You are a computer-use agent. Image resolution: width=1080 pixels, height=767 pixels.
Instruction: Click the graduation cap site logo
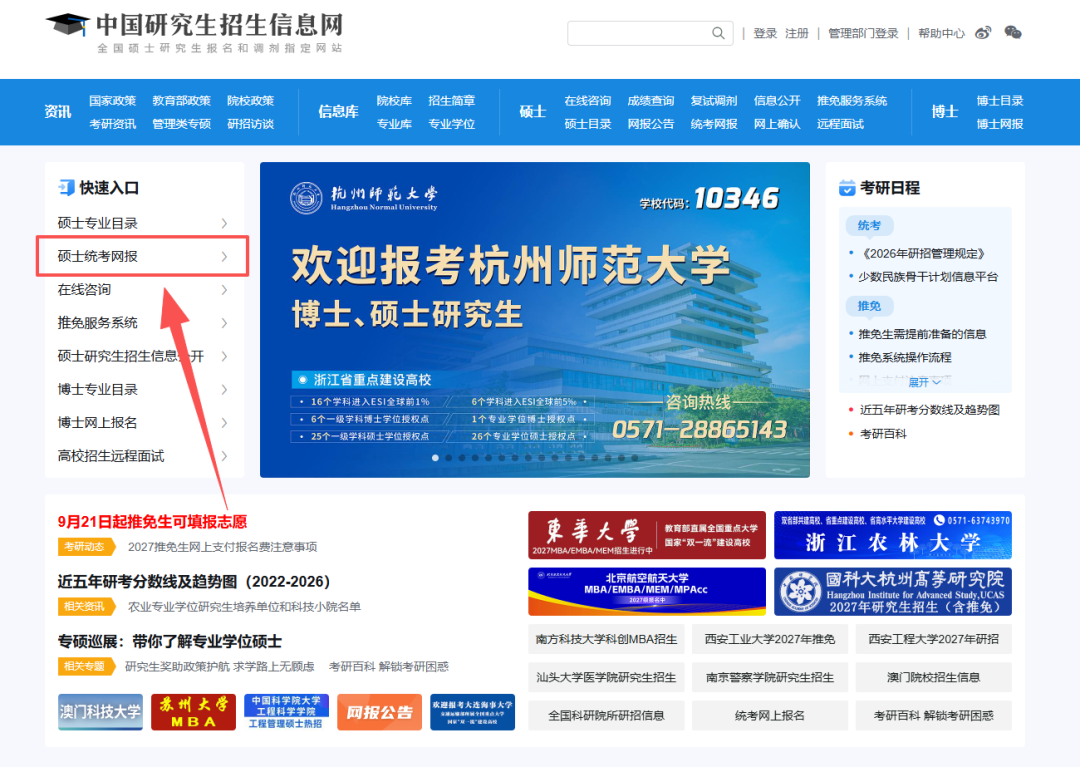[x=68, y=23]
